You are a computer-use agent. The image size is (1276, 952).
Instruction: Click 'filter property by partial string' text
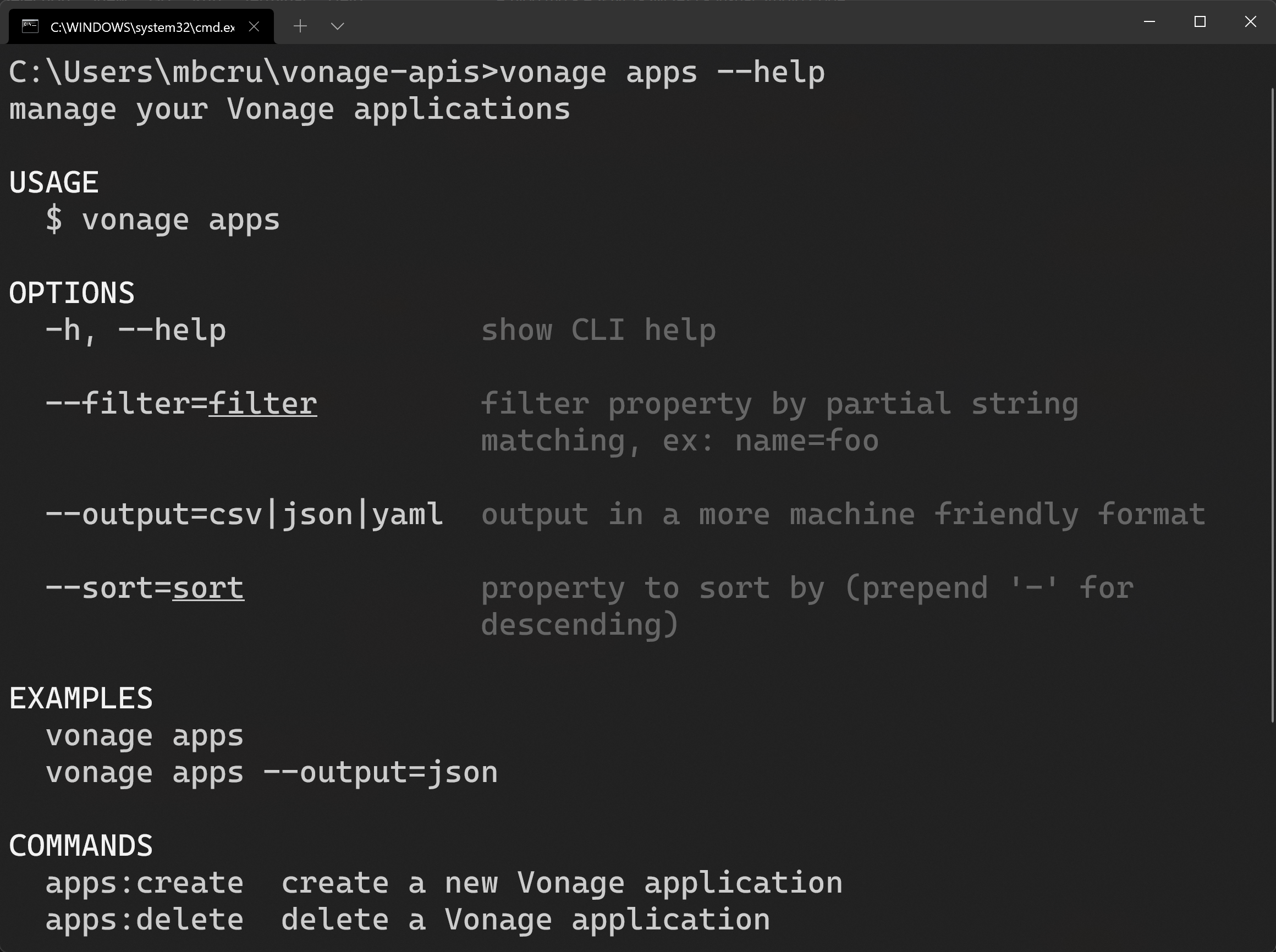779,404
